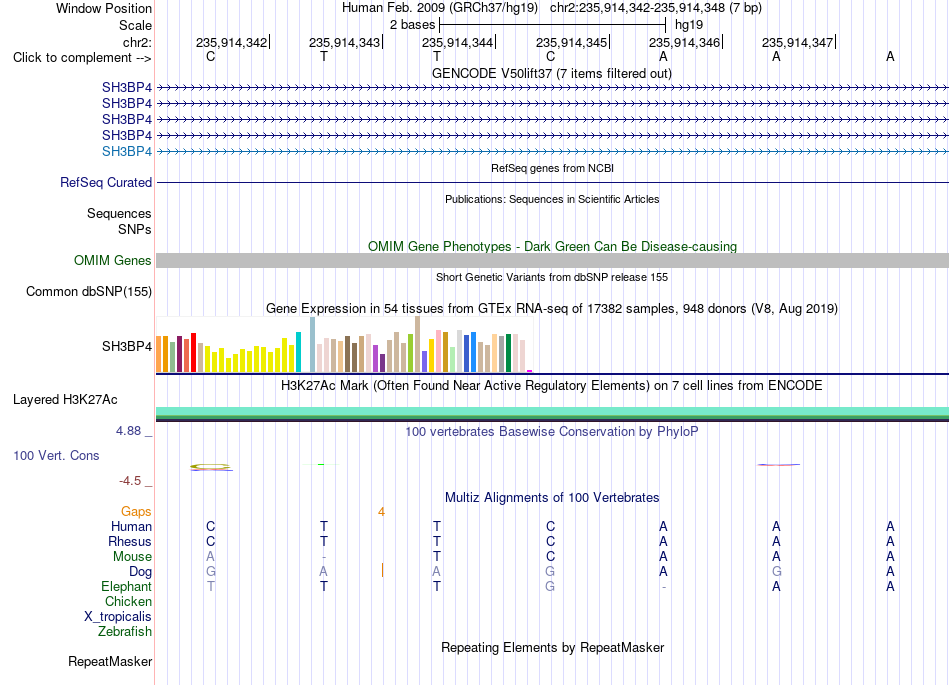Select the 235,914,344 coordinate label
This screenshot has height=685, width=950.
pos(457,42)
